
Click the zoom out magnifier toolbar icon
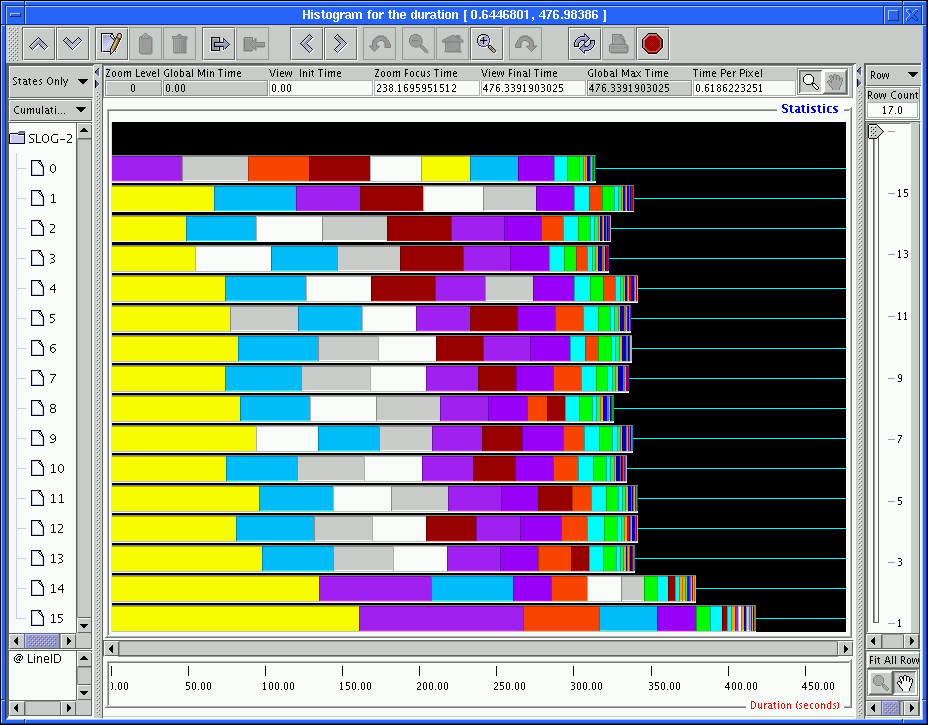(418, 44)
